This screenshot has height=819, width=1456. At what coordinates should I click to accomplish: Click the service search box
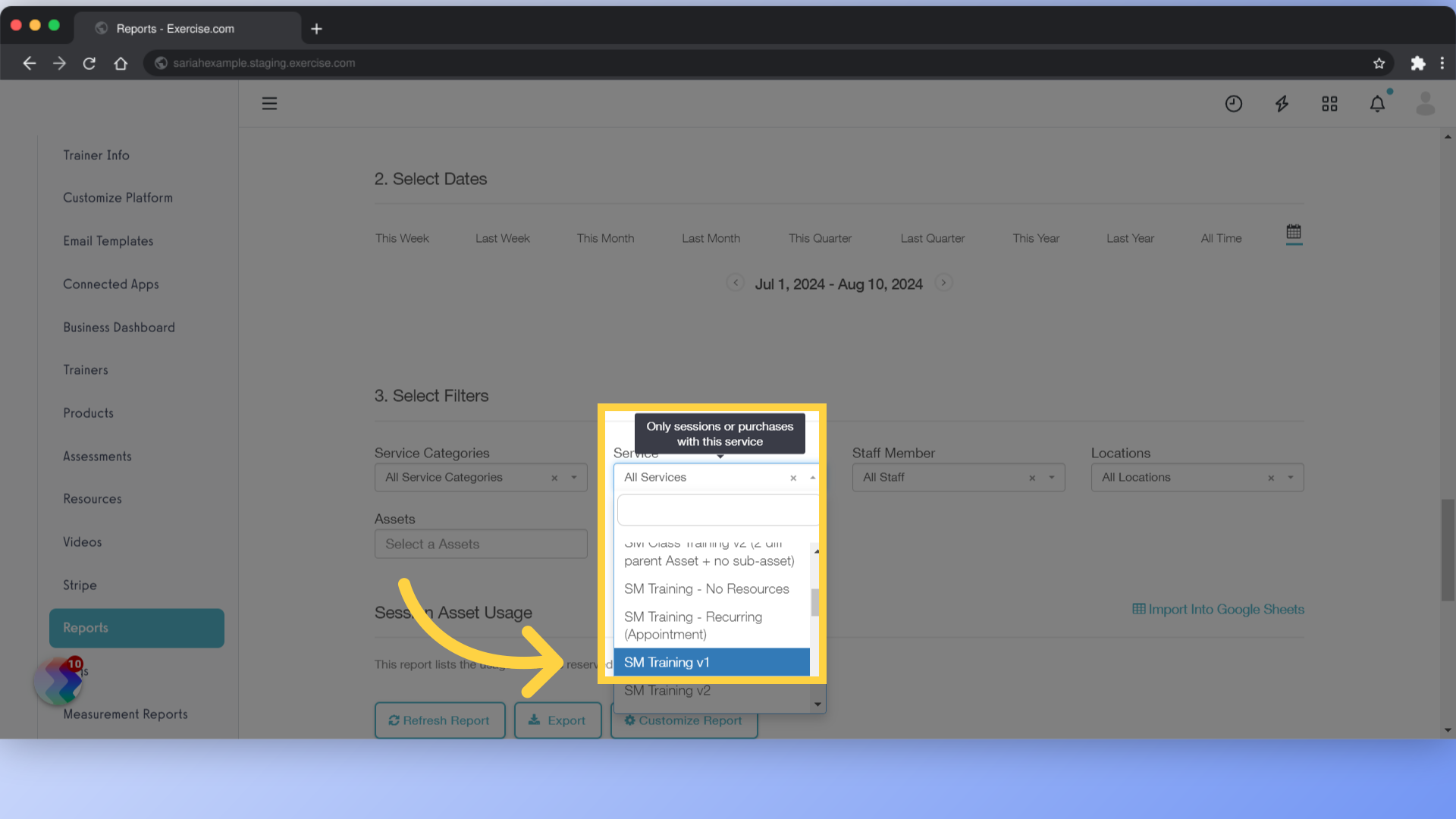point(717,510)
